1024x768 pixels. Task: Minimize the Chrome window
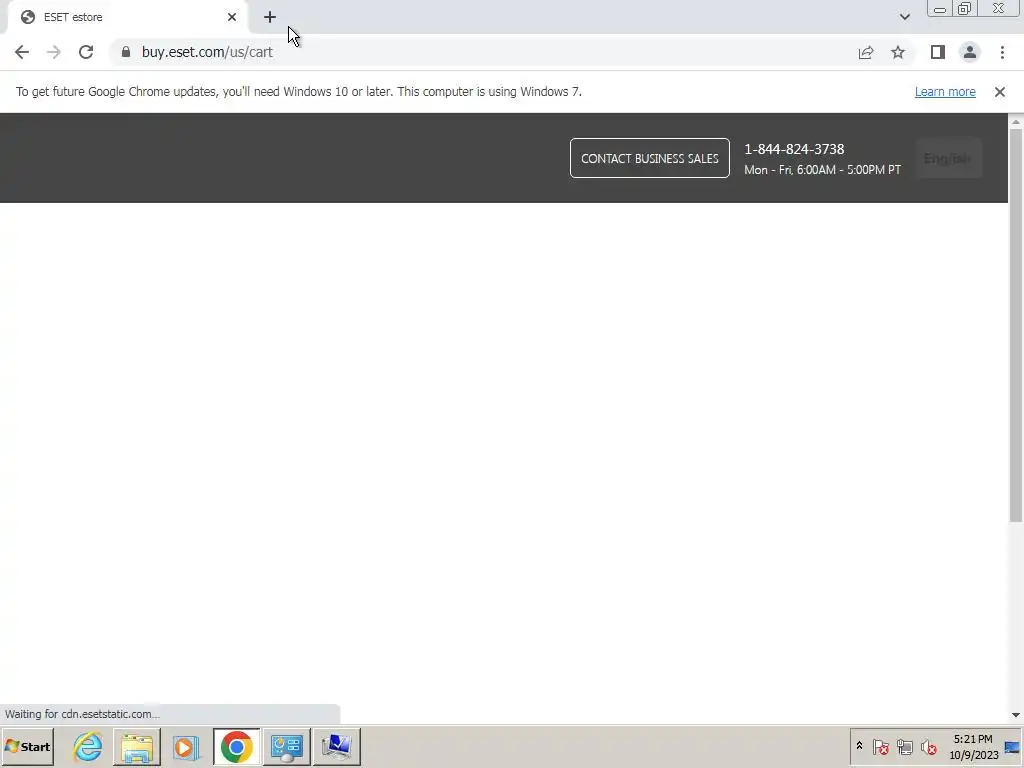tap(940, 9)
